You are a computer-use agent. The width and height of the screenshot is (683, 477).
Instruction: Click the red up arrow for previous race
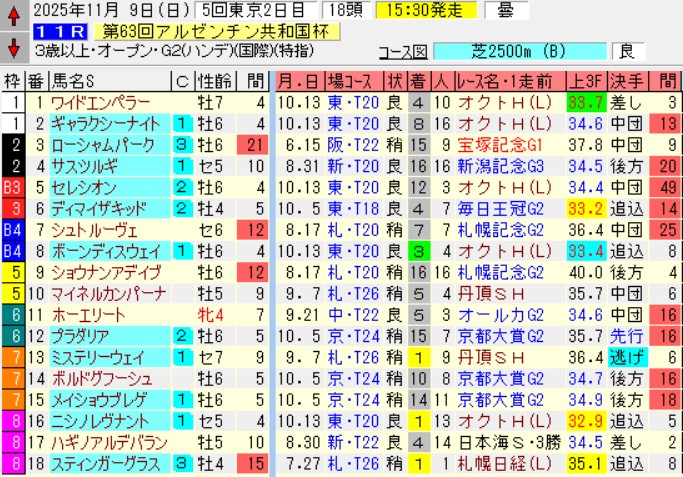click(12, 14)
